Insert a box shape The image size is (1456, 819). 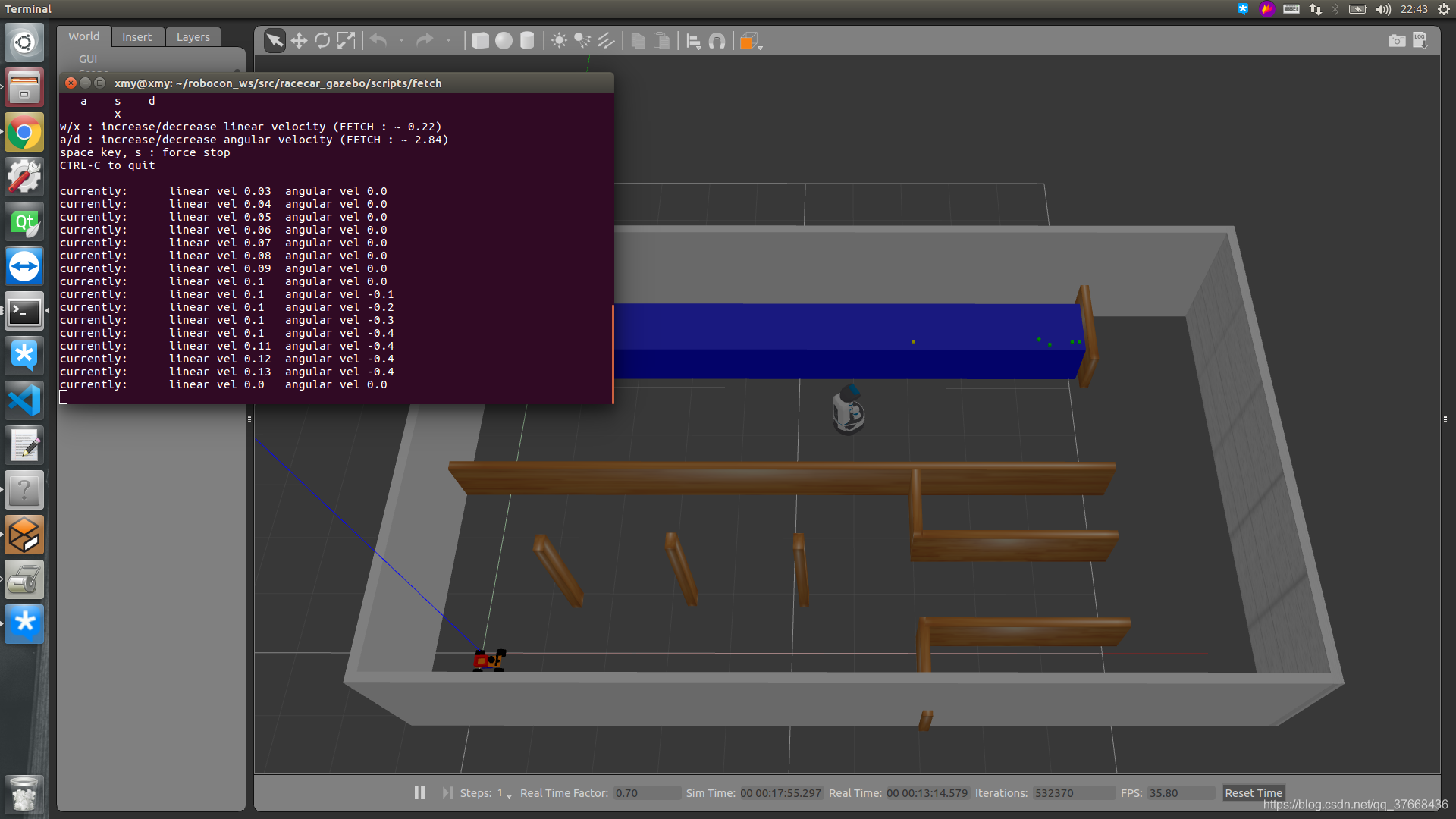pyautogui.click(x=480, y=41)
